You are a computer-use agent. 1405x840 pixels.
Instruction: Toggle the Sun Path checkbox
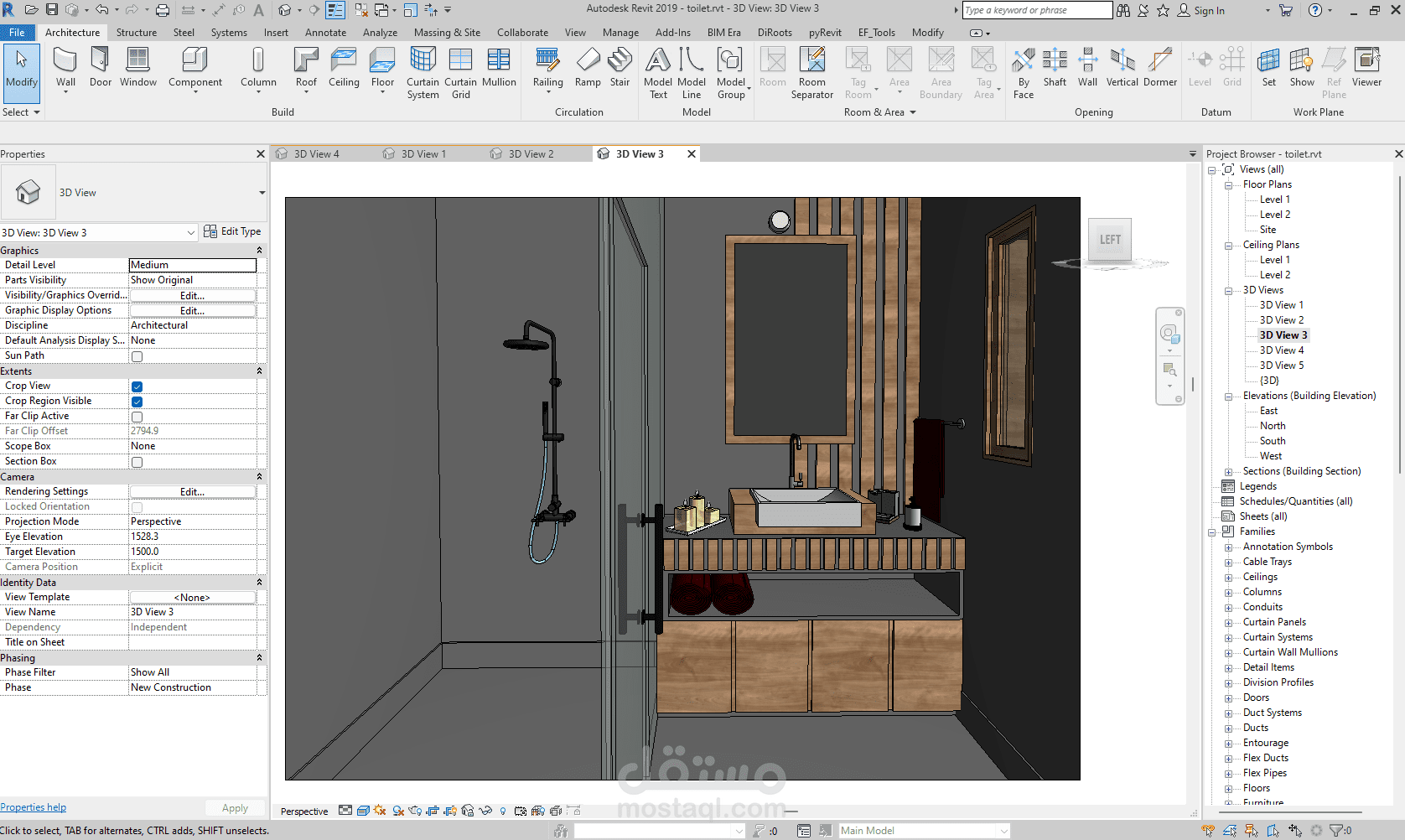137,356
